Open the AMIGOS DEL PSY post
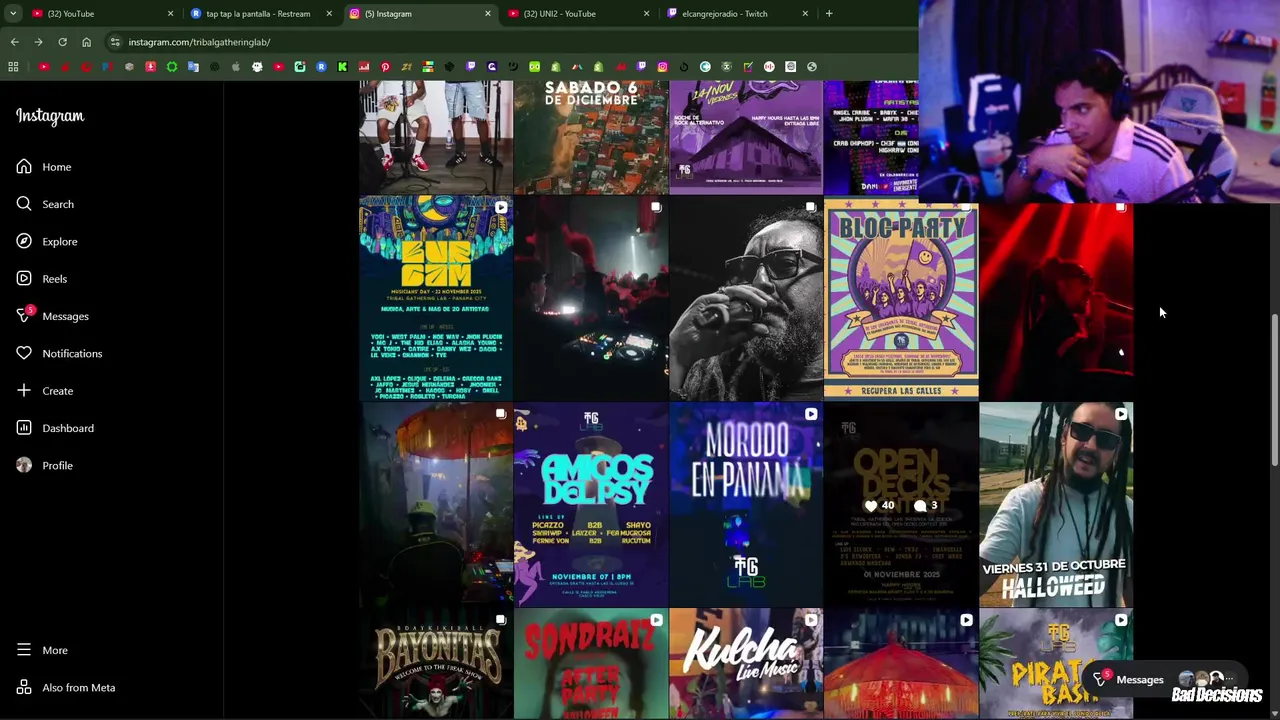 pyautogui.click(x=591, y=505)
